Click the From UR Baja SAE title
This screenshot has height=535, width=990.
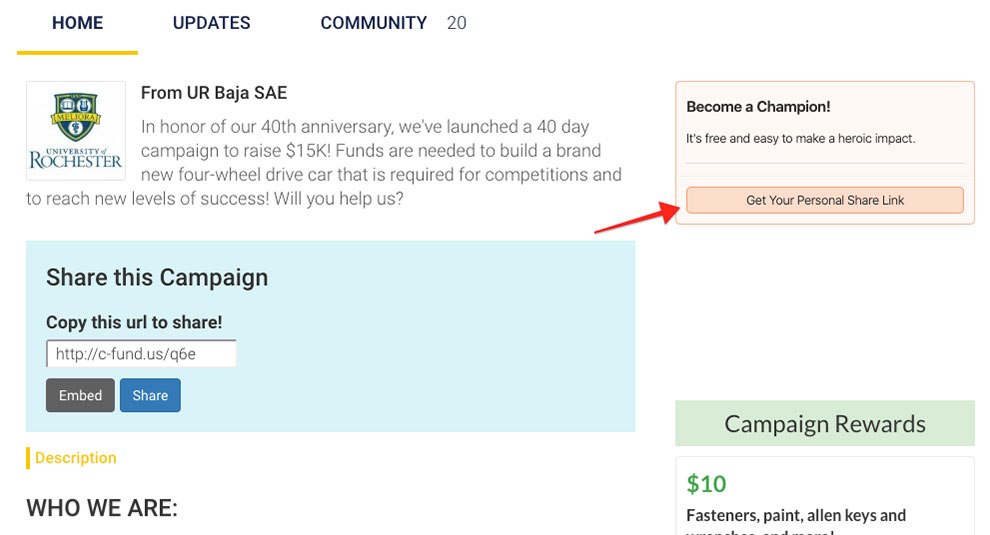[214, 93]
